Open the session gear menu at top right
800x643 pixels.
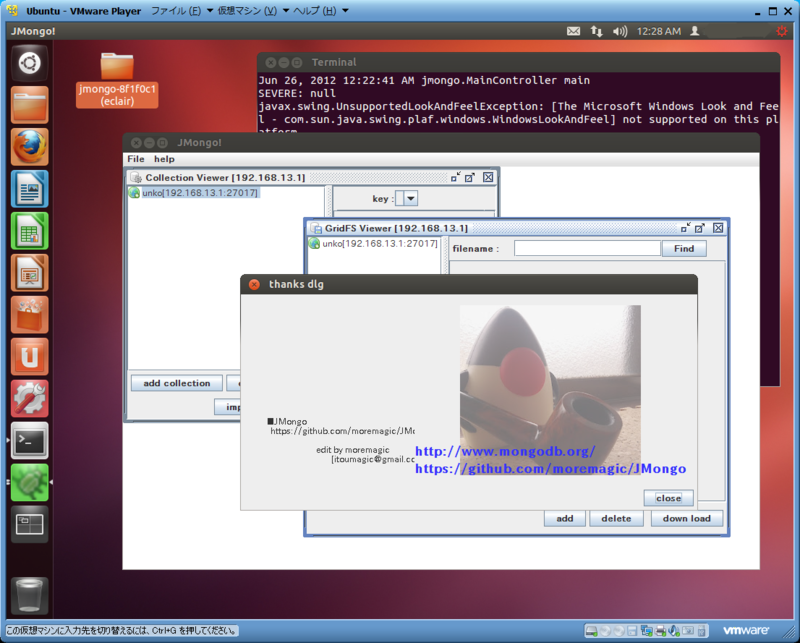click(782, 31)
